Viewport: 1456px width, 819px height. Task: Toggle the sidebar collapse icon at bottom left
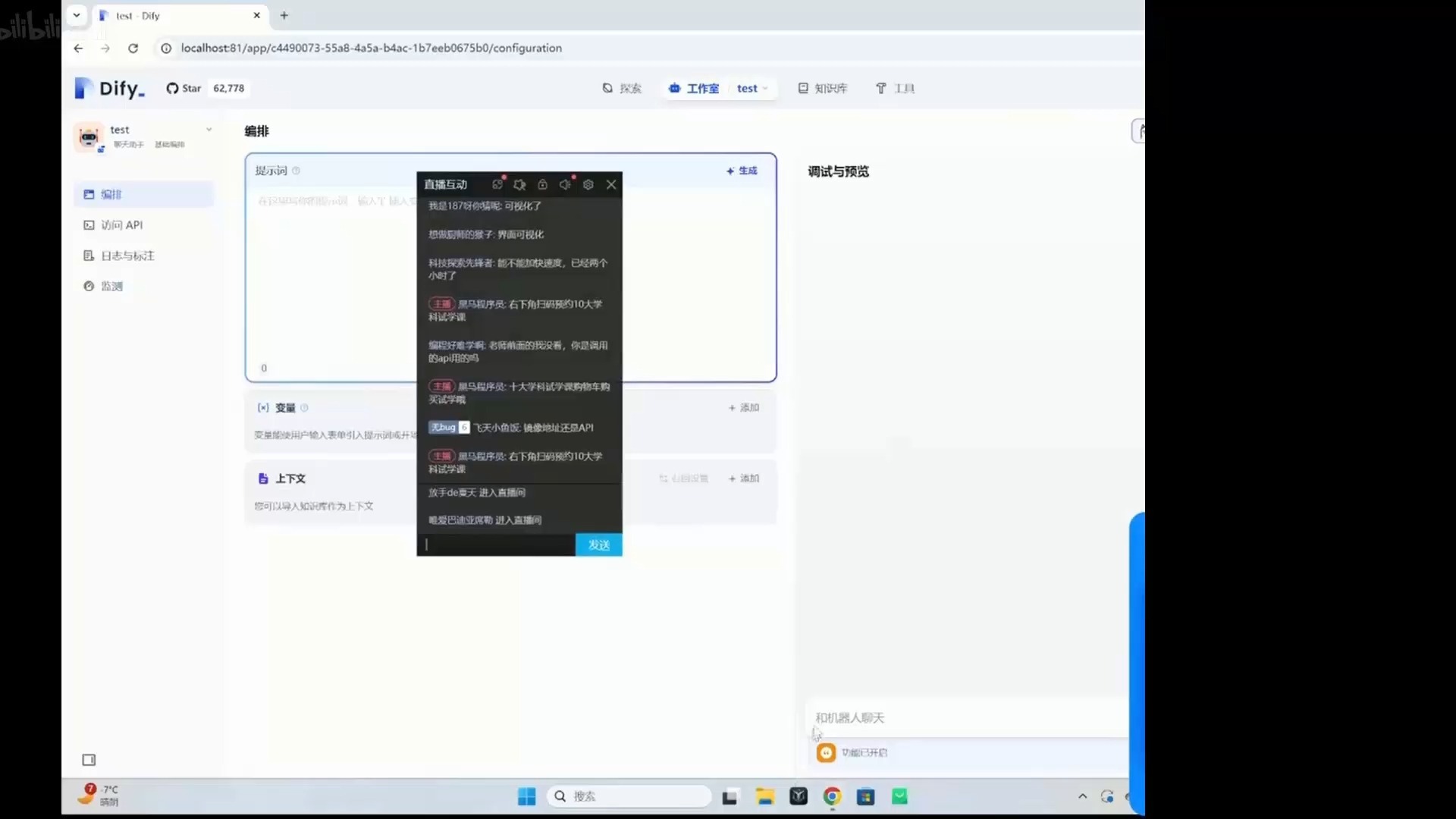[89, 760]
